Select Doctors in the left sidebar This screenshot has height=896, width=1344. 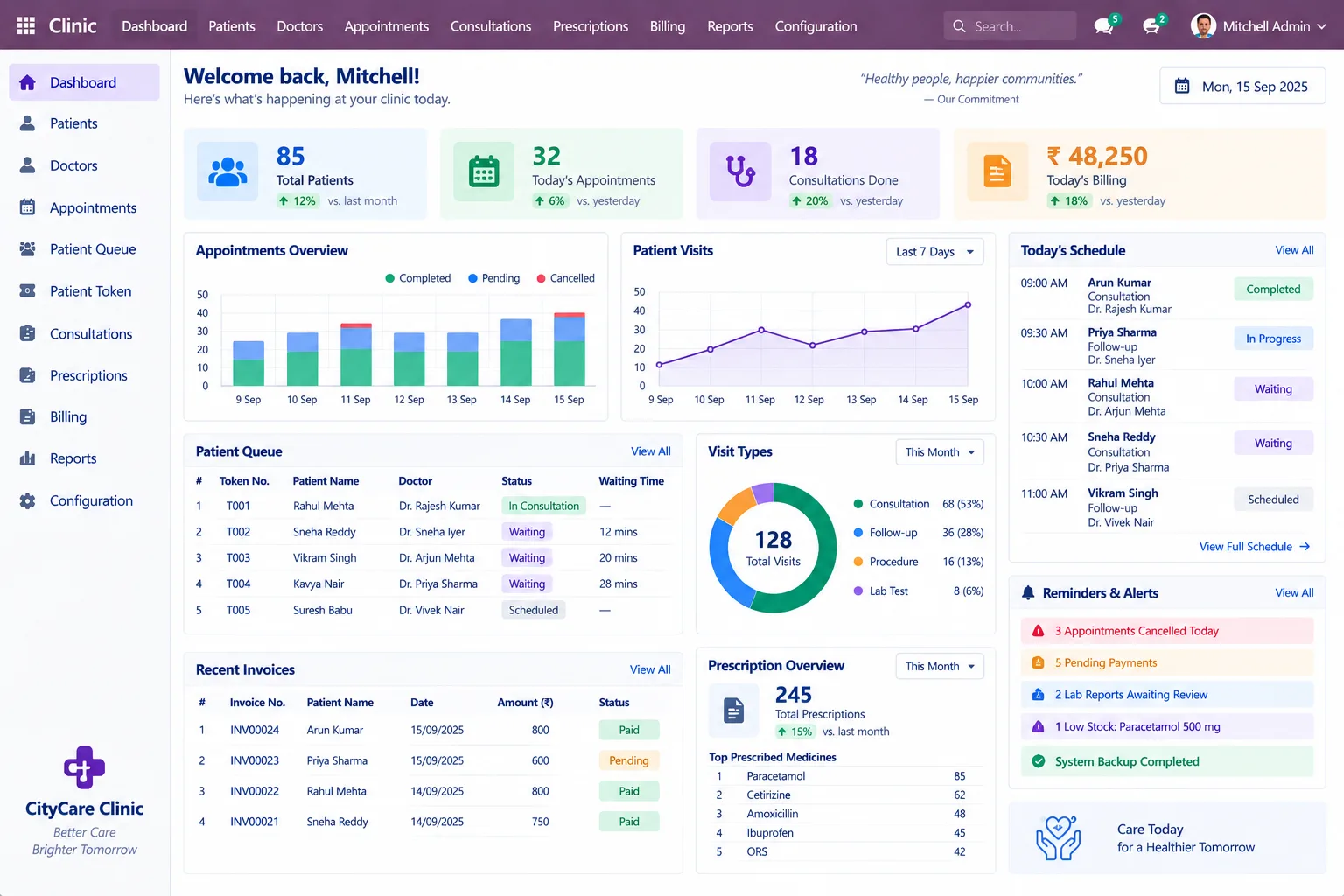(x=85, y=165)
